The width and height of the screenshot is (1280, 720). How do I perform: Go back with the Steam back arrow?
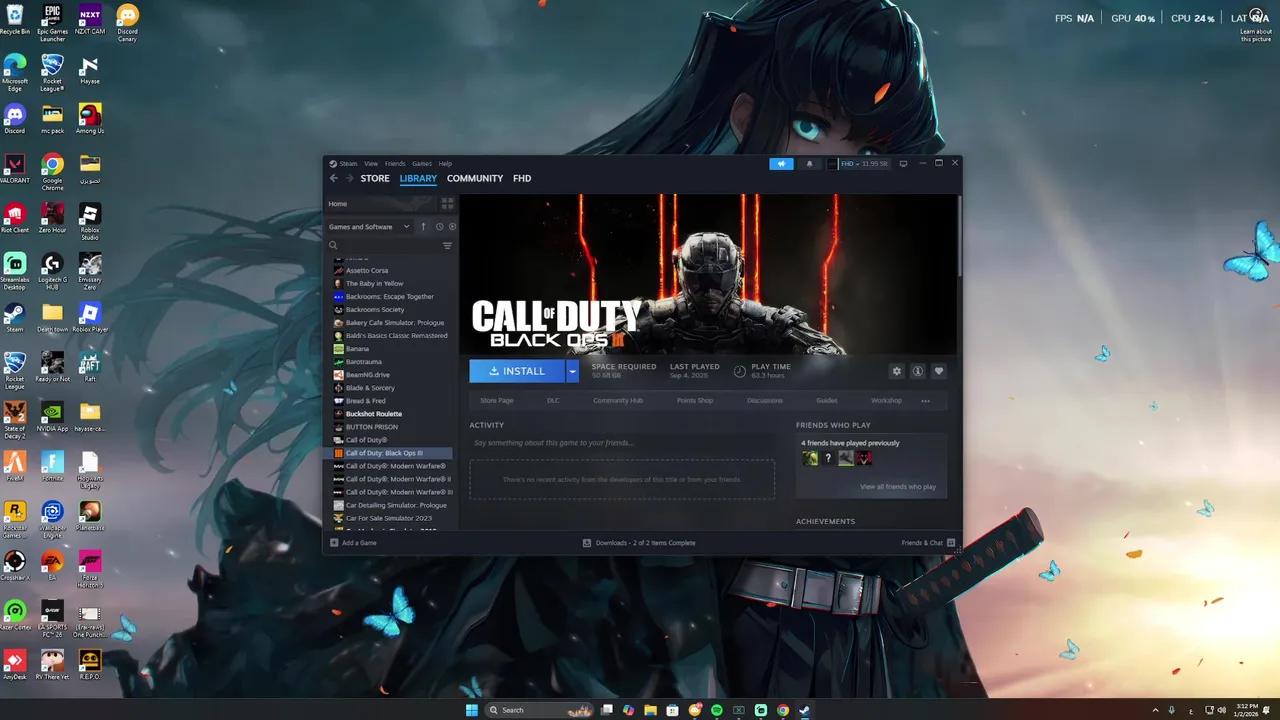(334, 178)
